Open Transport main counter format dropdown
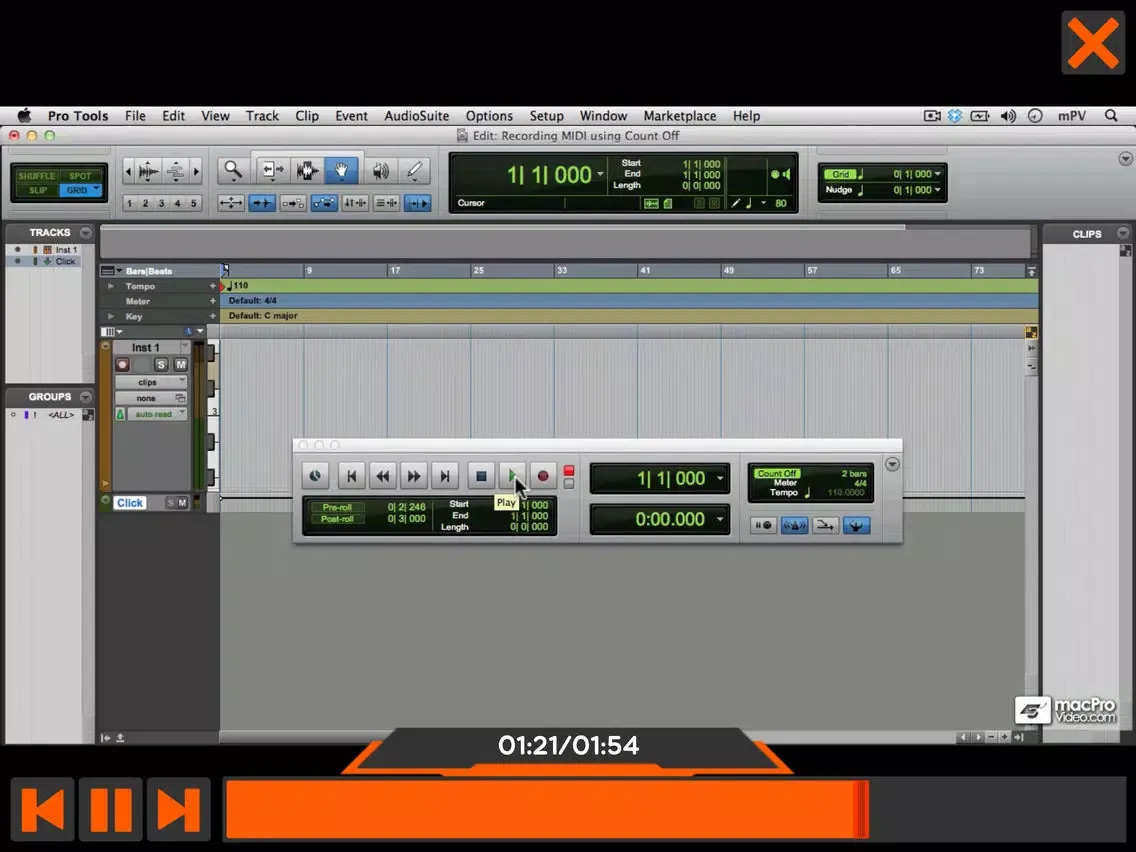Viewport: 1136px width, 852px height. (x=720, y=478)
